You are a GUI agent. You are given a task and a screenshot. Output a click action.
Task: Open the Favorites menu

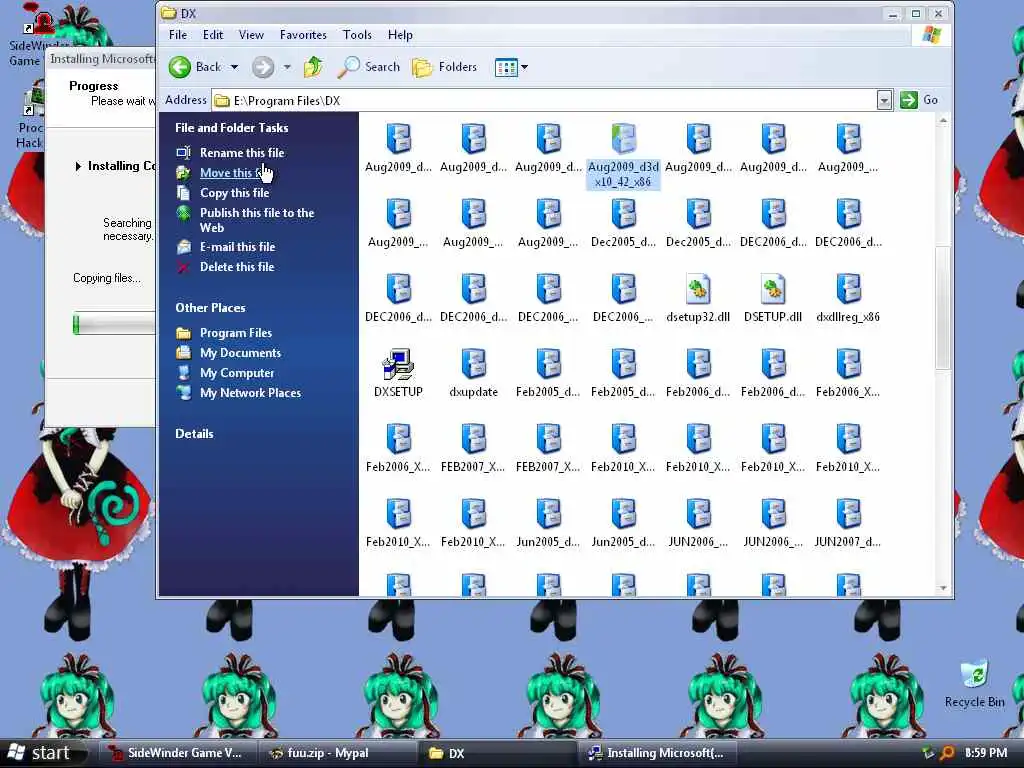(303, 35)
